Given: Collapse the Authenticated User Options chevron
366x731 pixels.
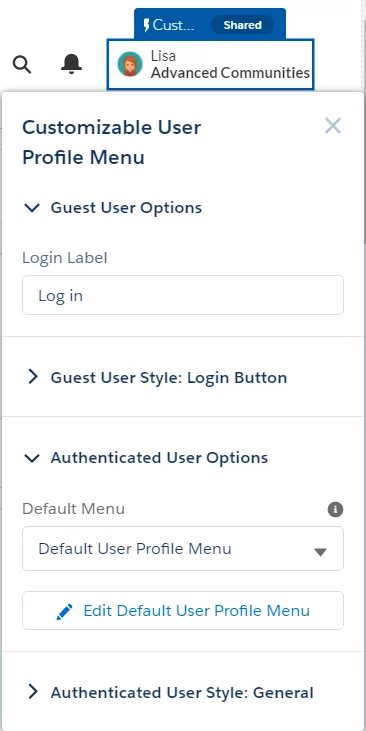Looking at the screenshot, I should point(32,458).
